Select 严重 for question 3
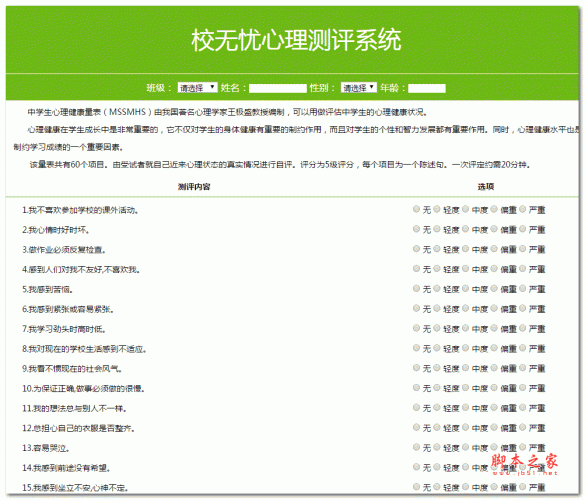Viewport: 585px width, 500px height. pyautogui.click(x=523, y=249)
